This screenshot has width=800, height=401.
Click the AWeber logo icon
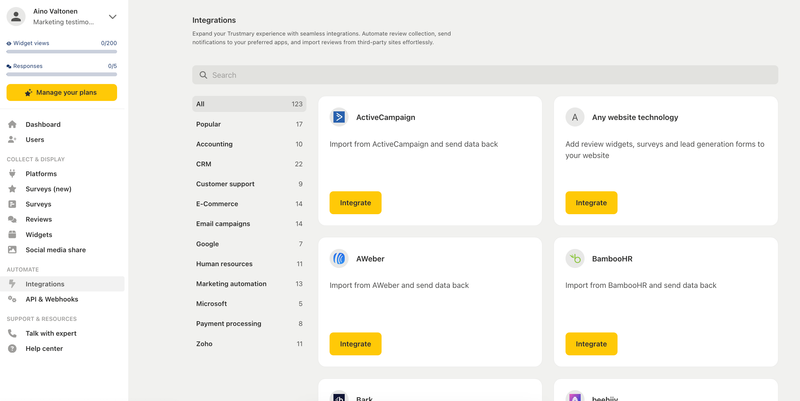point(339,259)
